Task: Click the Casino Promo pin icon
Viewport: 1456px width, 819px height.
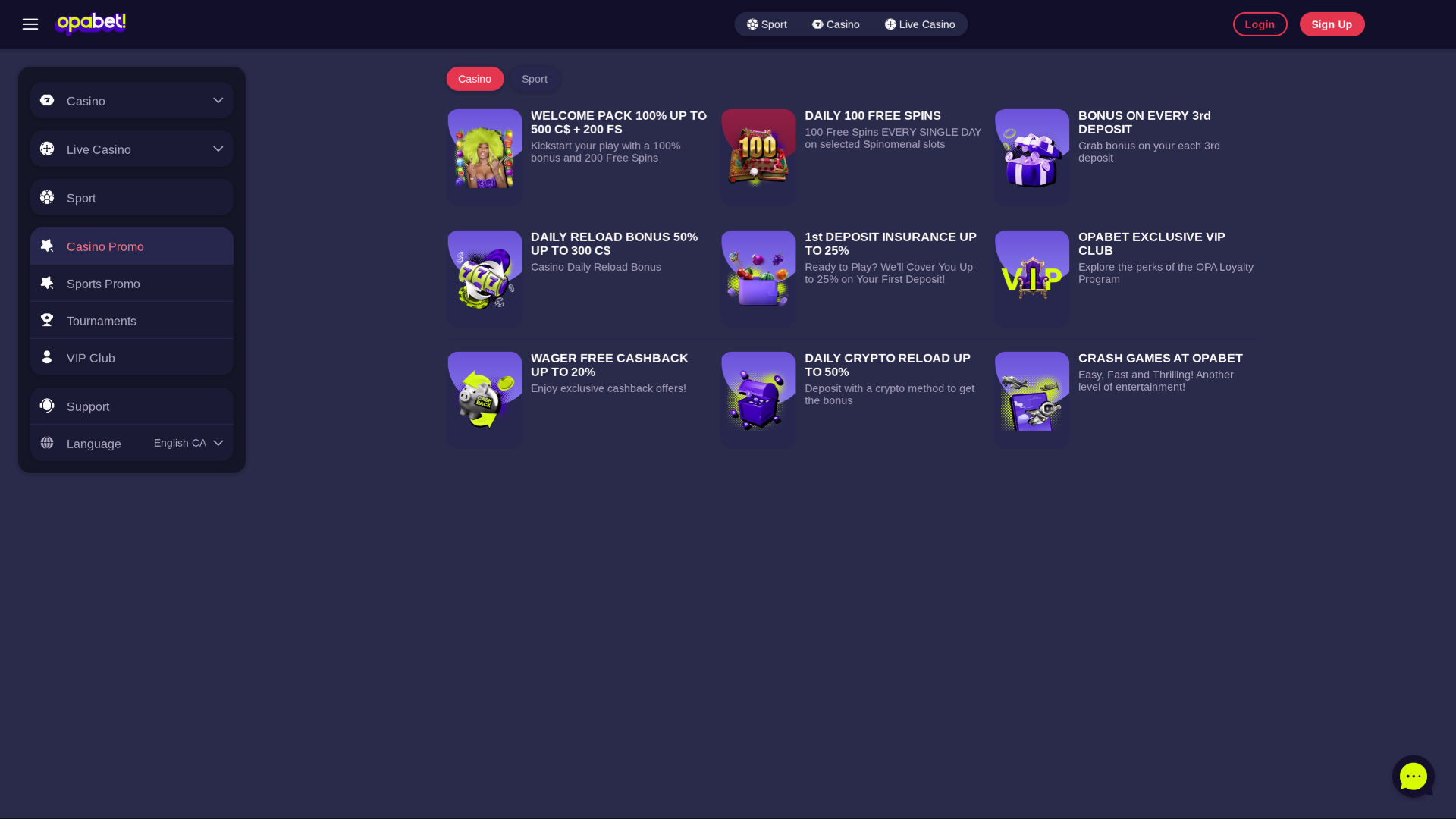Action: 47,245
